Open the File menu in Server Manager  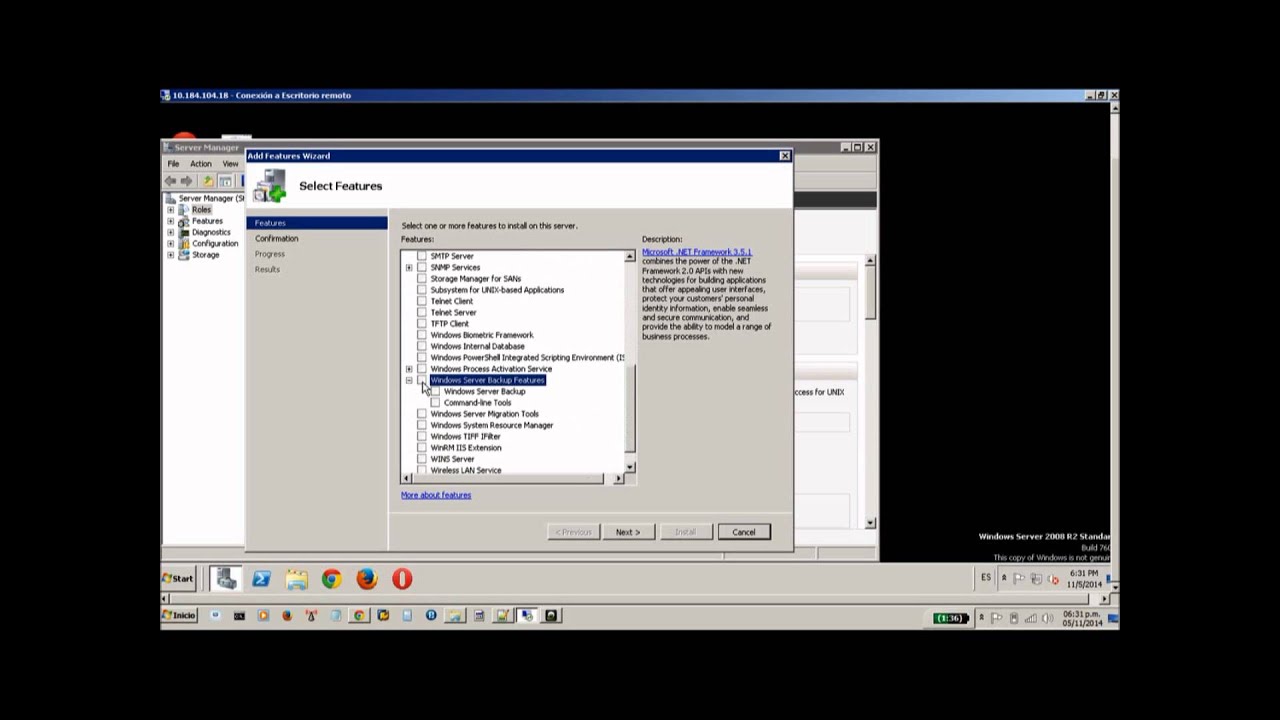(x=173, y=164)
